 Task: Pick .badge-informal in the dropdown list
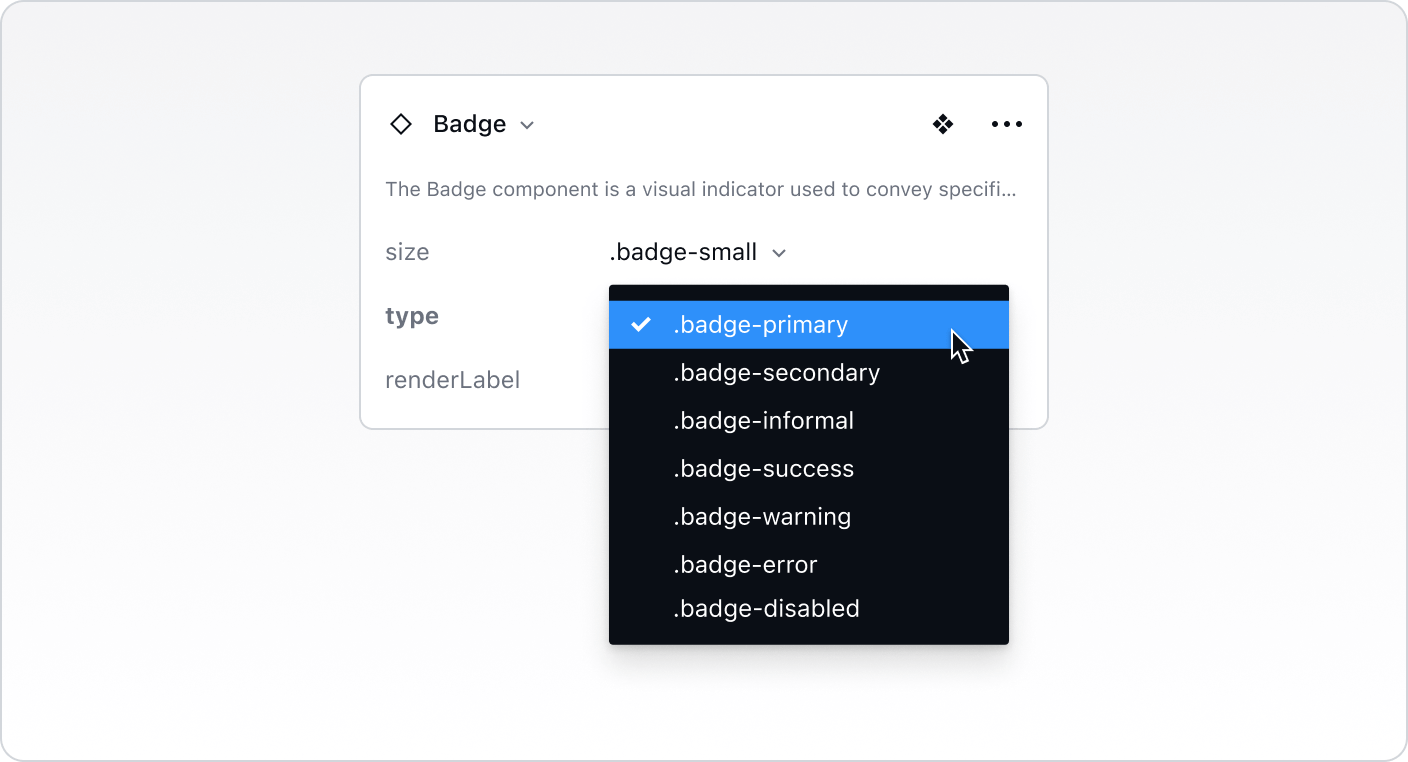(x=763, y=421)
